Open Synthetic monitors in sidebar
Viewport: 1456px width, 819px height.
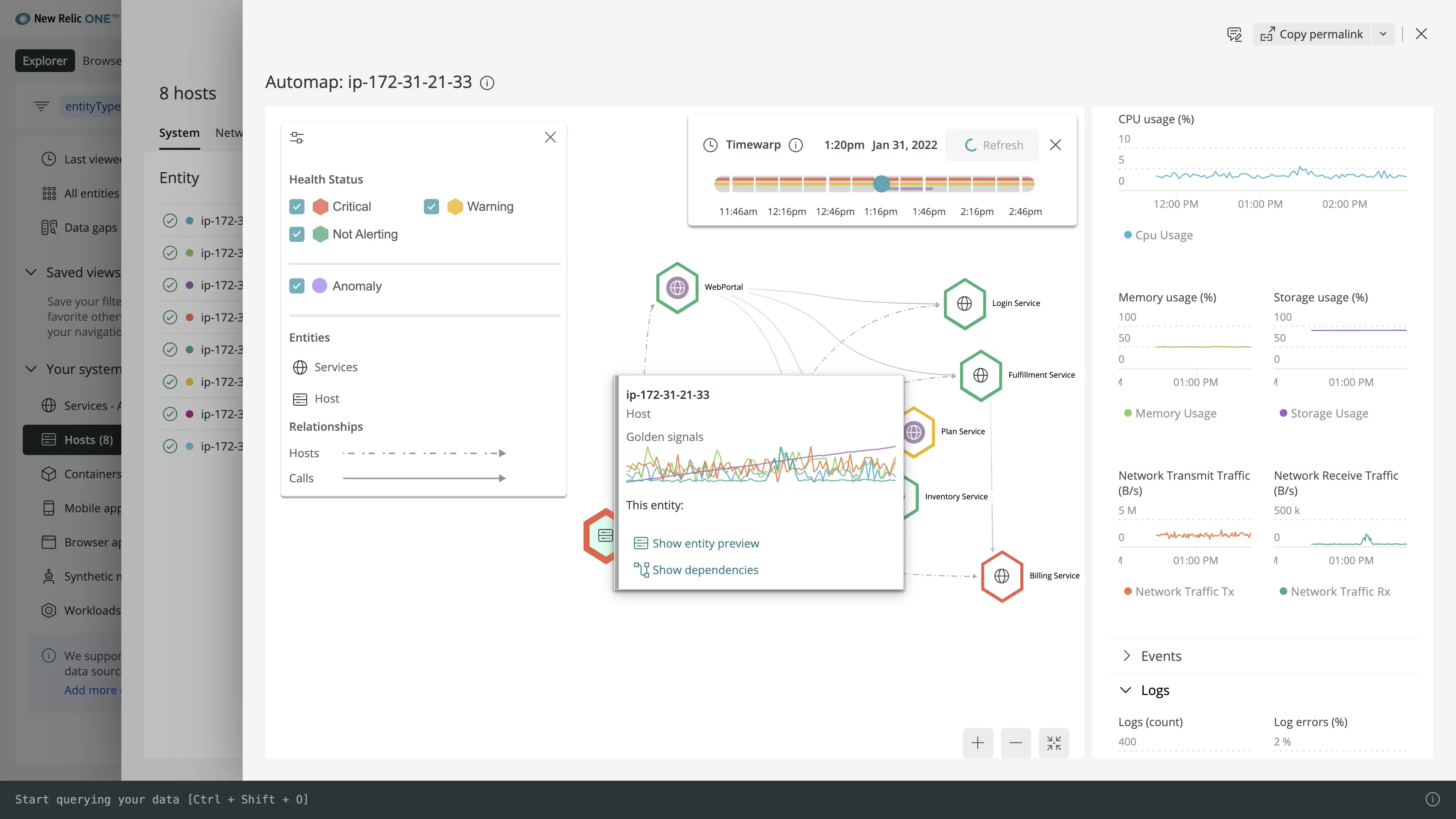(82, 576)
